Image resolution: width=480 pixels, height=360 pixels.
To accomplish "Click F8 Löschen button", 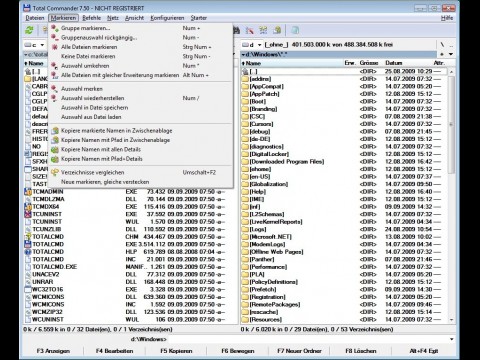I will pyautogui.click(x=361, y=351).
